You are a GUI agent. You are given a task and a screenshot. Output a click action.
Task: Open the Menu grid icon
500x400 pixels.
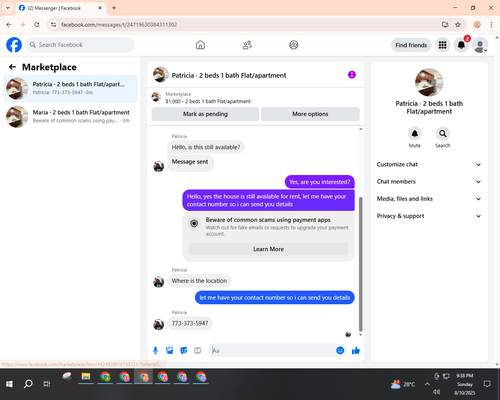(442, 45)
